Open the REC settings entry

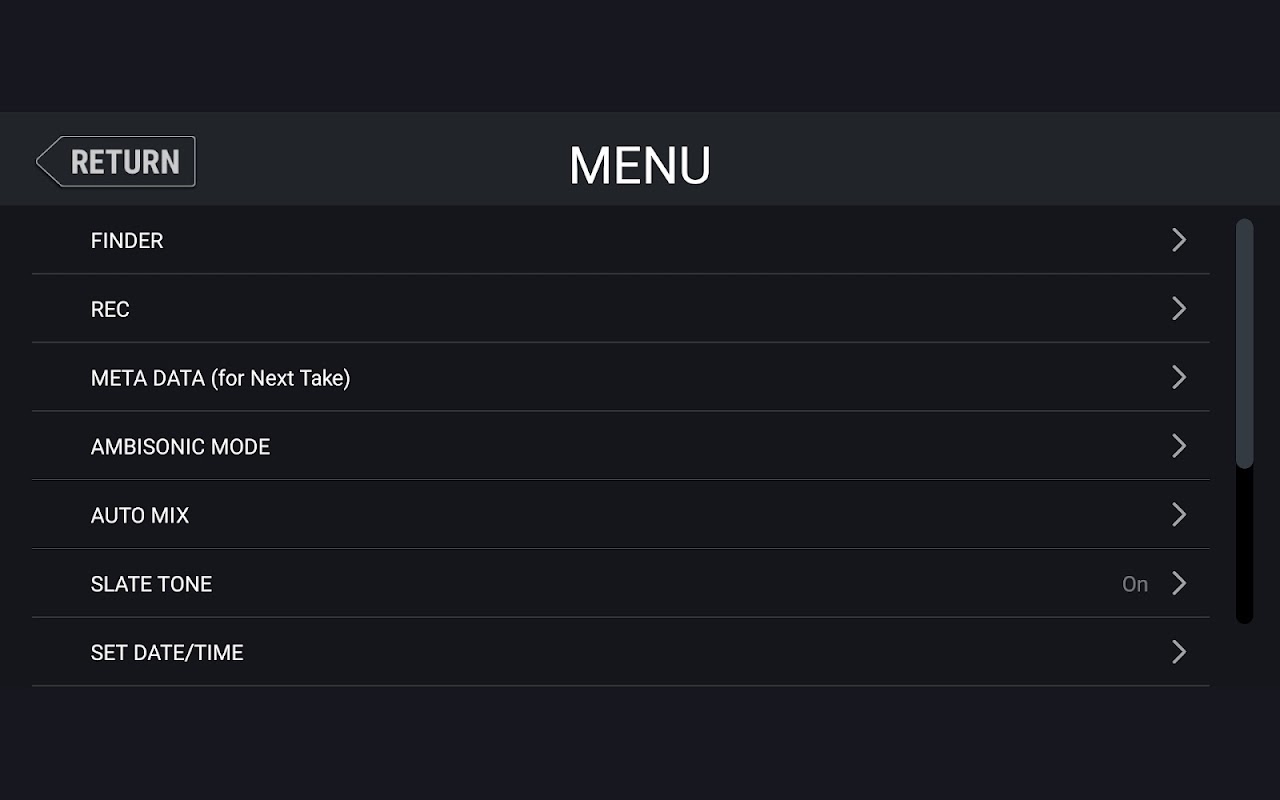pos(620,309)
